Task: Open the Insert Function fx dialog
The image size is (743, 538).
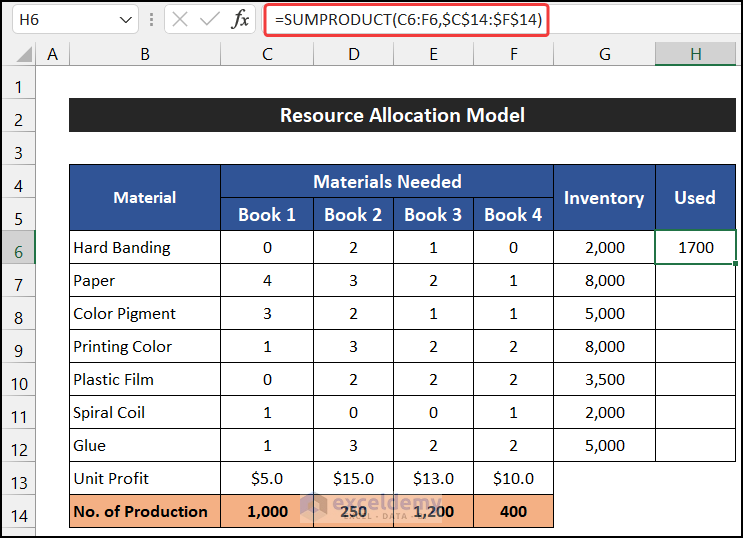Action: coord(241,19)
